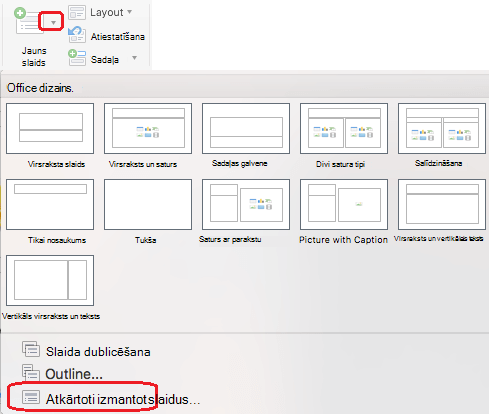
Task: Click the Vertikāls virsraksts un teksts caption
Action: click(x=51, y=316)
